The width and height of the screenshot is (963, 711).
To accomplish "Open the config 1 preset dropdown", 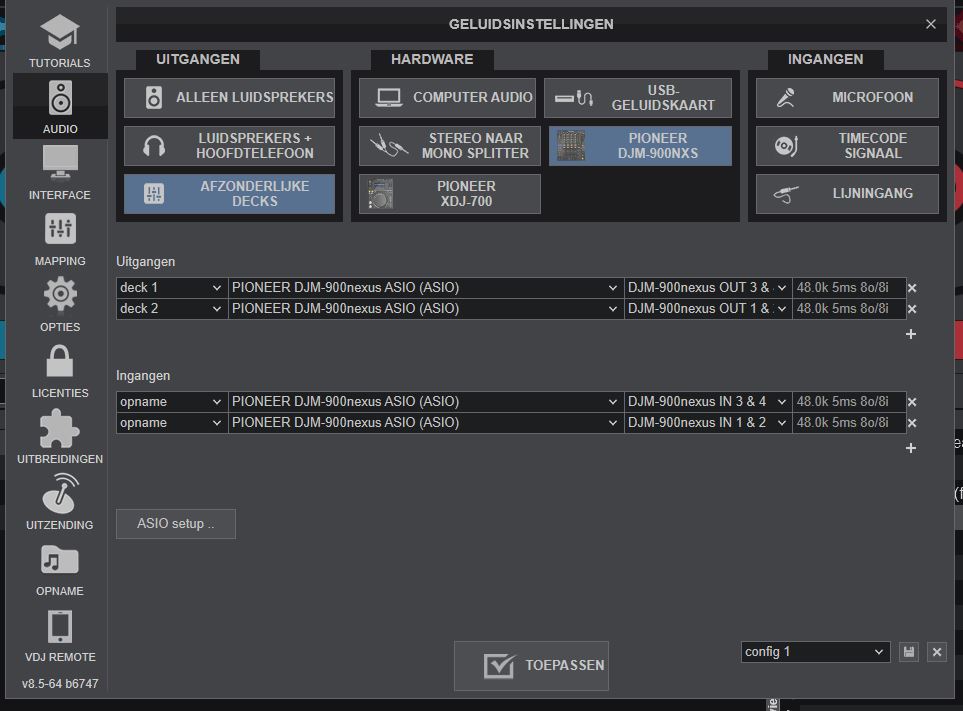I will click(815, 652).
